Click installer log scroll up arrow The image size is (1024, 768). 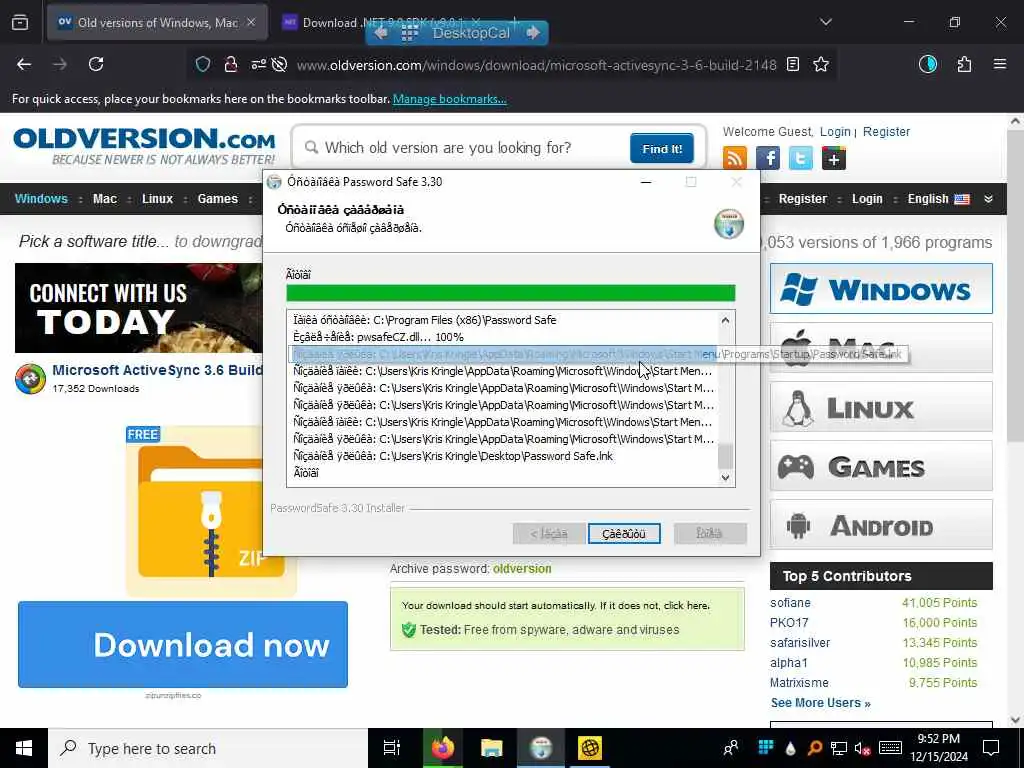pos(726,320)
